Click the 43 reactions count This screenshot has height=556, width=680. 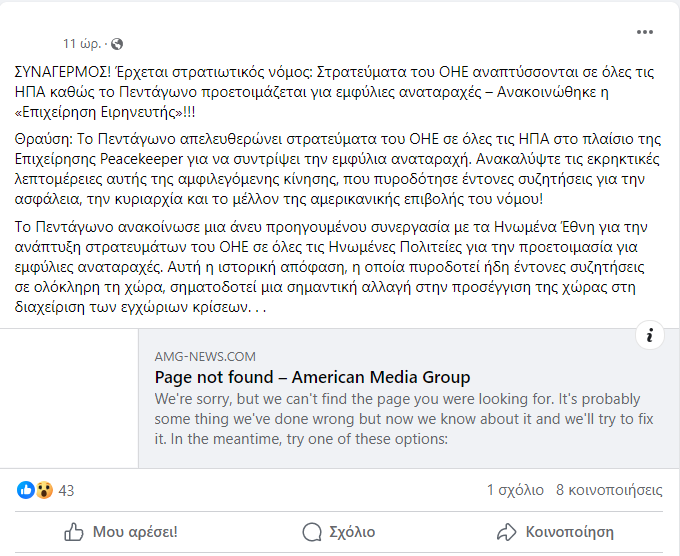click(x=66, y=491)
